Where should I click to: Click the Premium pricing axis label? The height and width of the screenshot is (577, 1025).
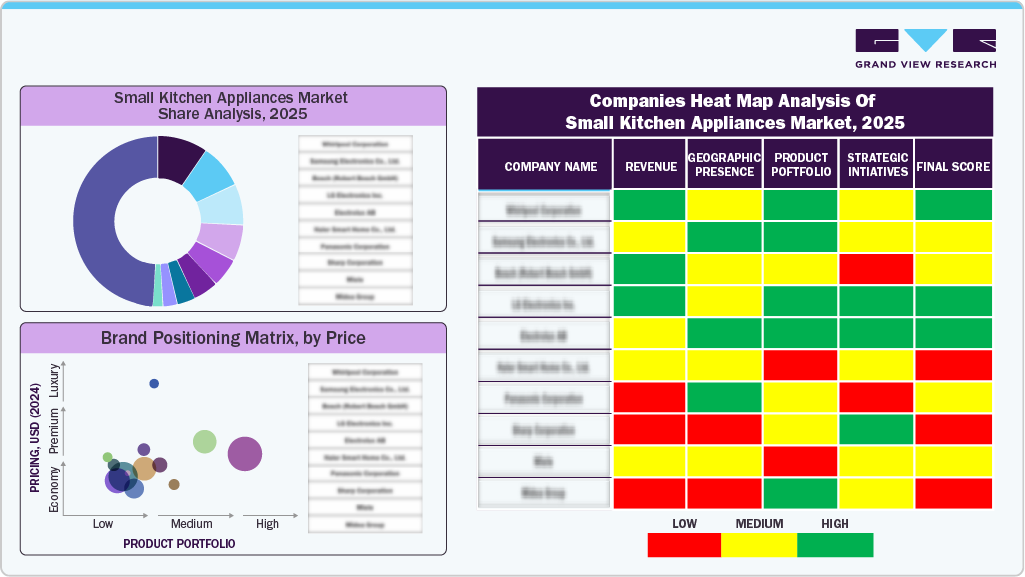[x=54, y=431]
